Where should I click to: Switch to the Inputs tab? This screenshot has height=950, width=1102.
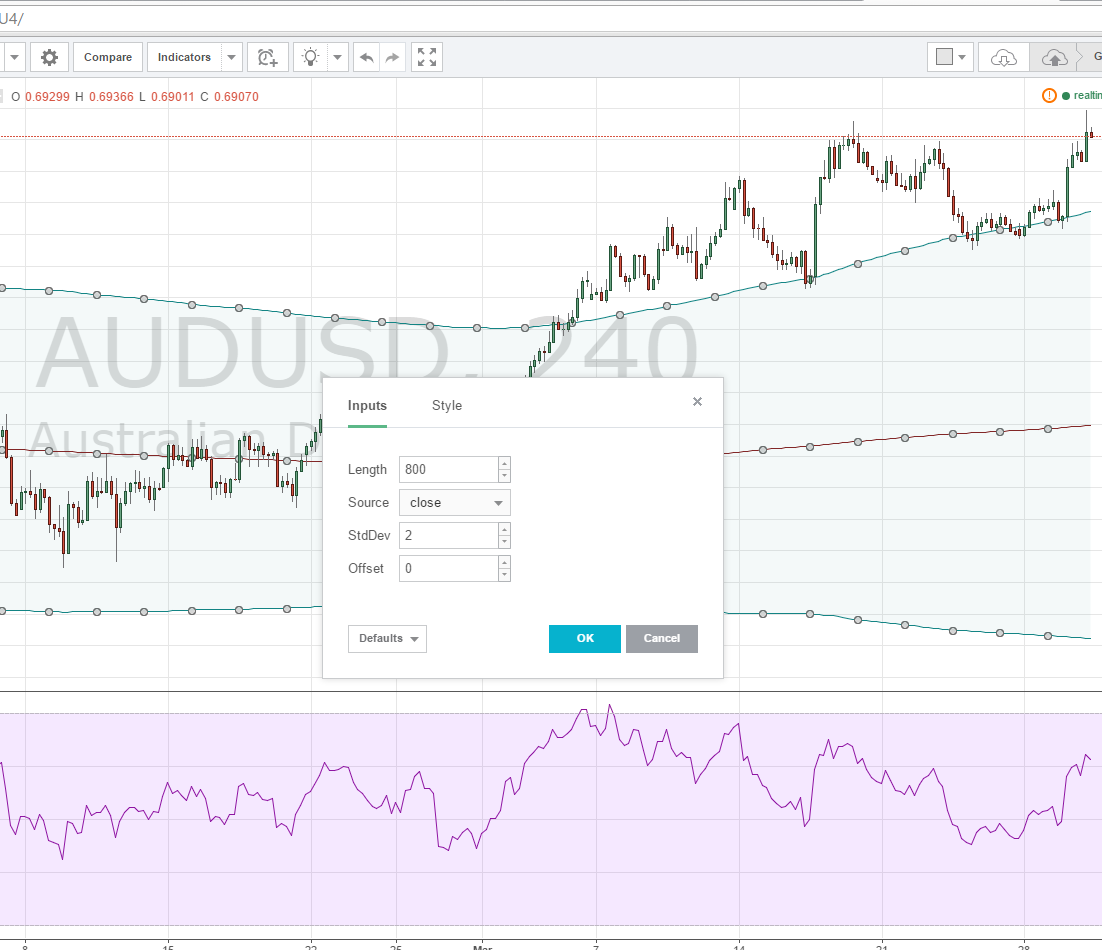(x=367, y=405)
